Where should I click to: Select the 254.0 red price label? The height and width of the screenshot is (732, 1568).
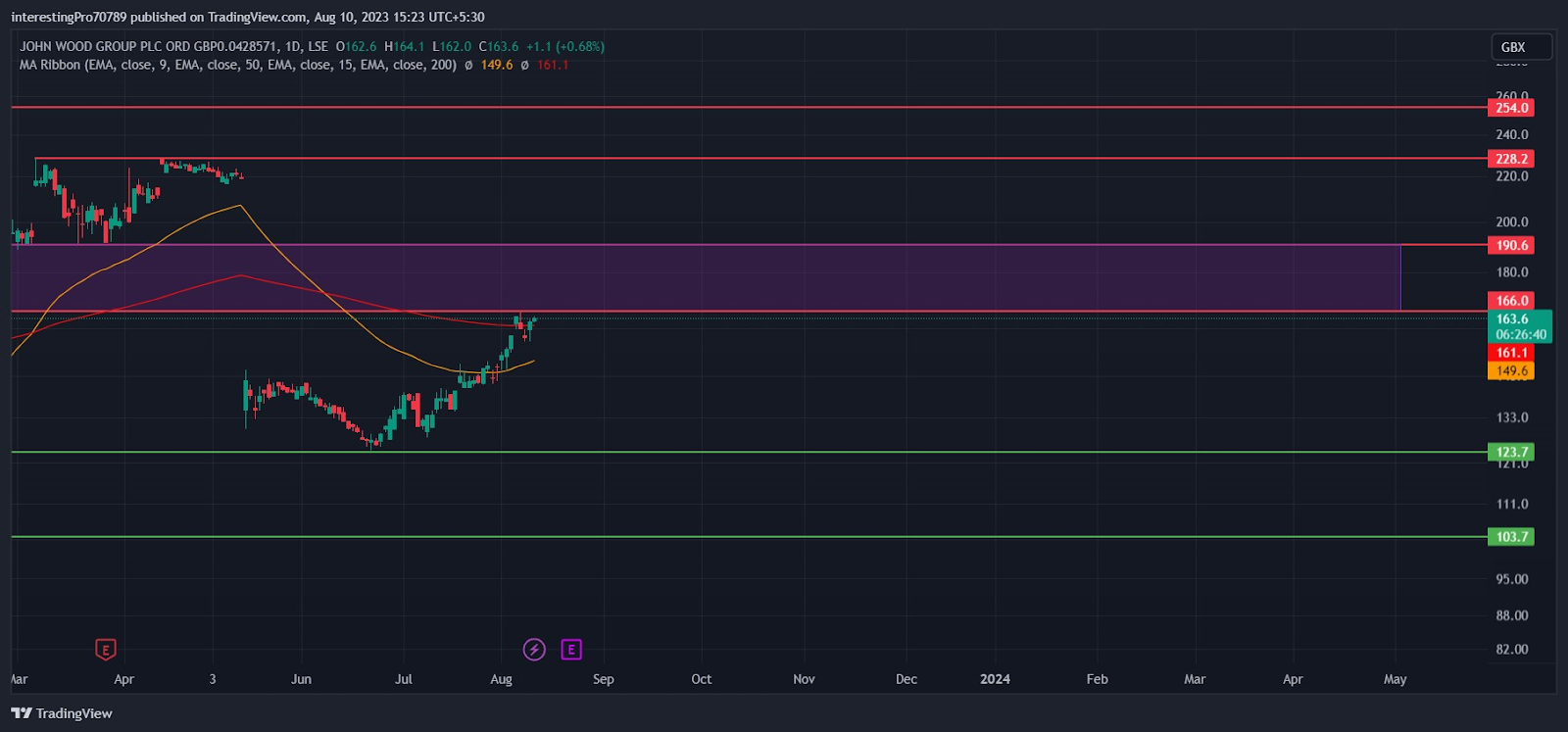[1511, 108]
